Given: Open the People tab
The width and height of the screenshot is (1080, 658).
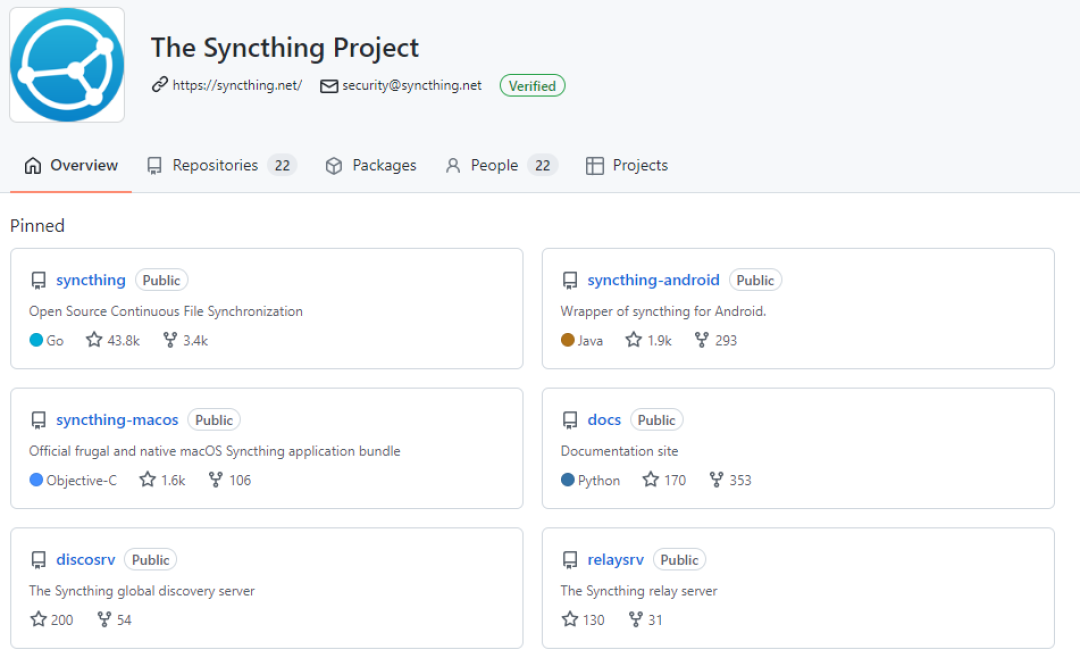Looking at the screenshot, I should tap(501, 165).
